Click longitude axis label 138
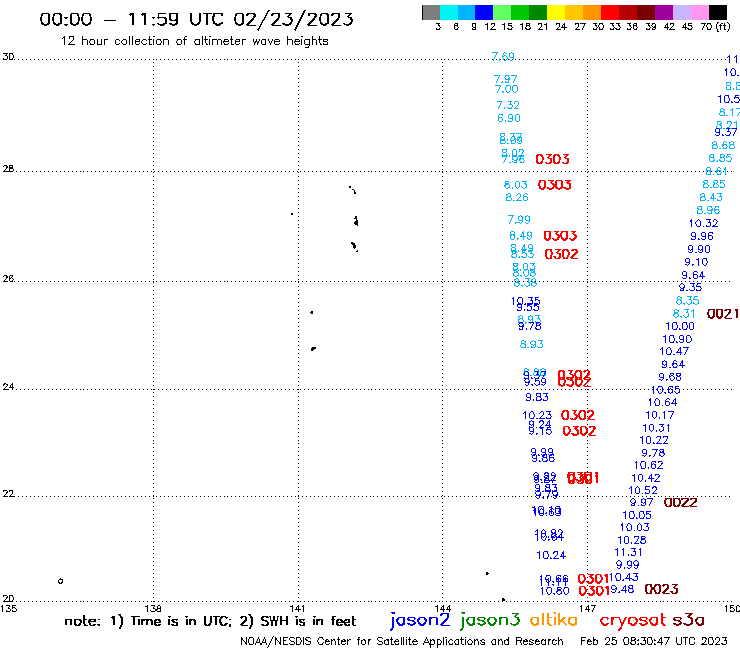The width and height of the screenshot is (740, 650). 153,608
